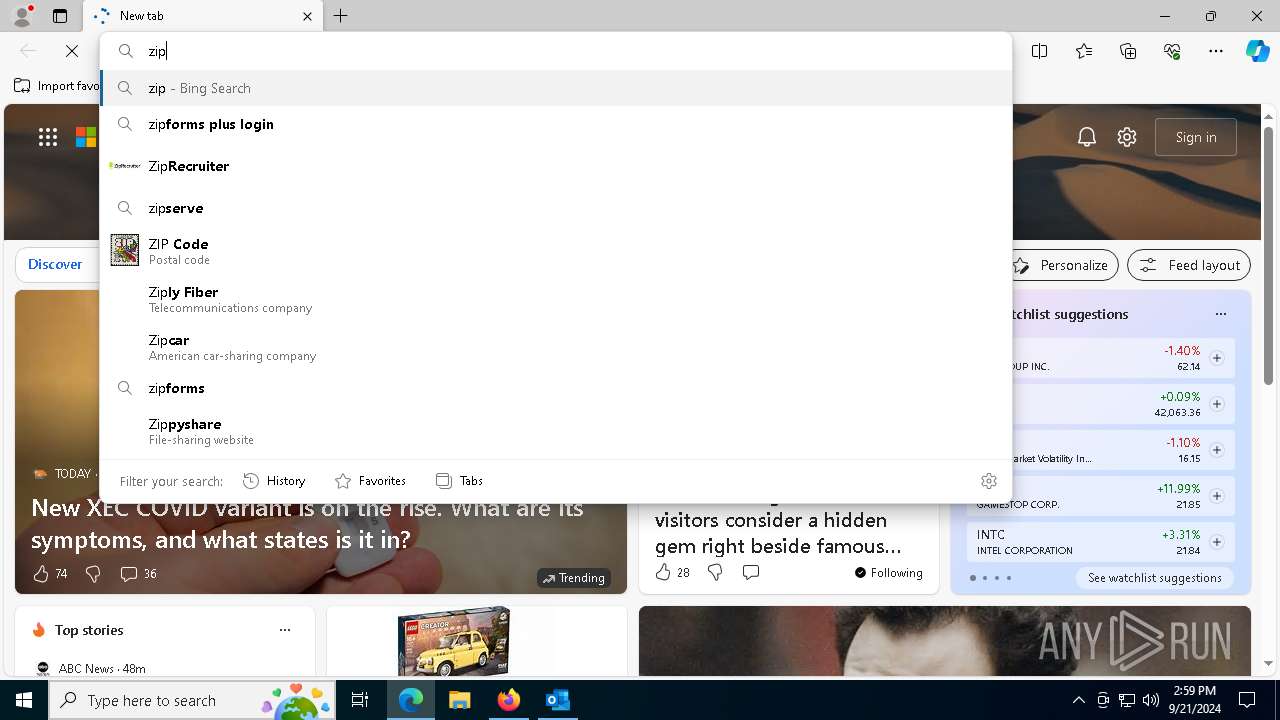Open watchlist suggestions more options

coord(1220,314)
